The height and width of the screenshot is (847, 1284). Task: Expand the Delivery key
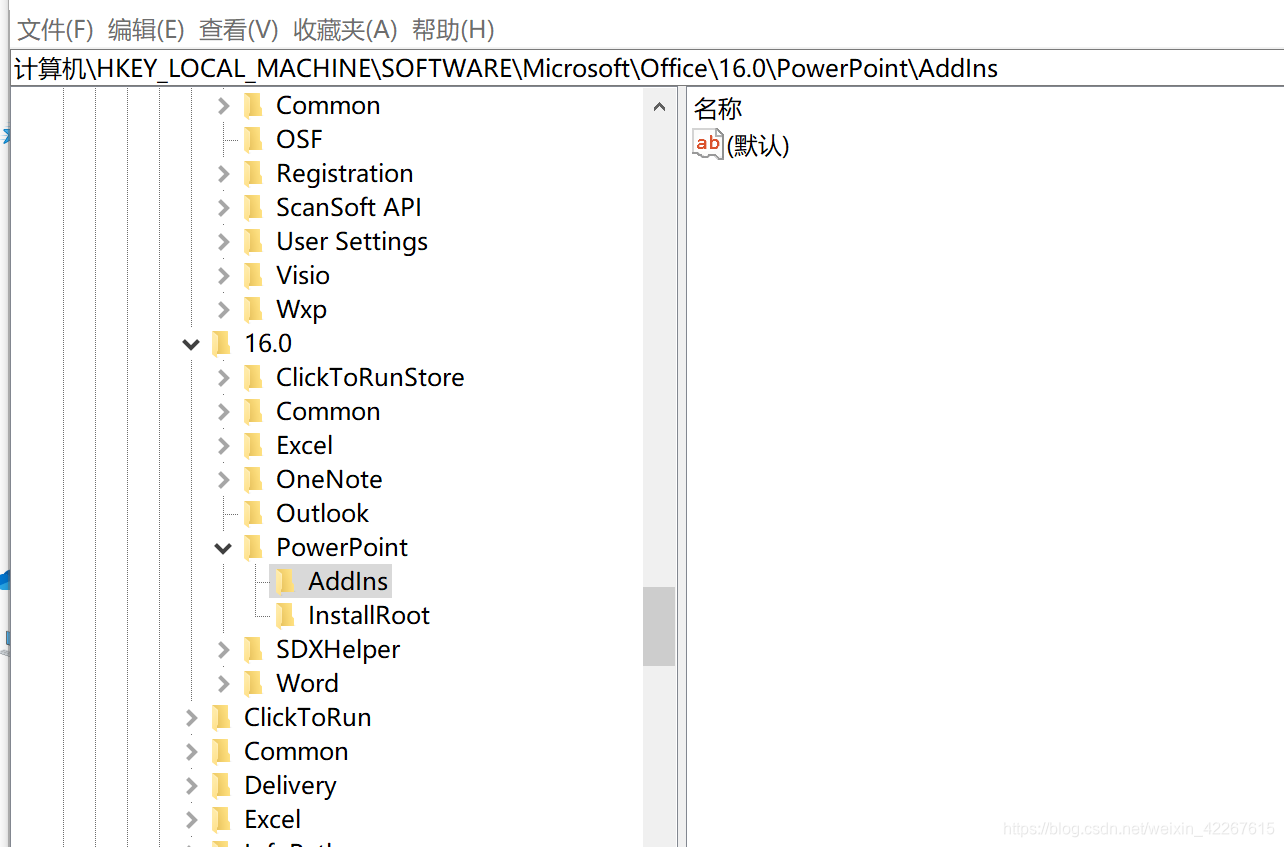click(191, 786)
